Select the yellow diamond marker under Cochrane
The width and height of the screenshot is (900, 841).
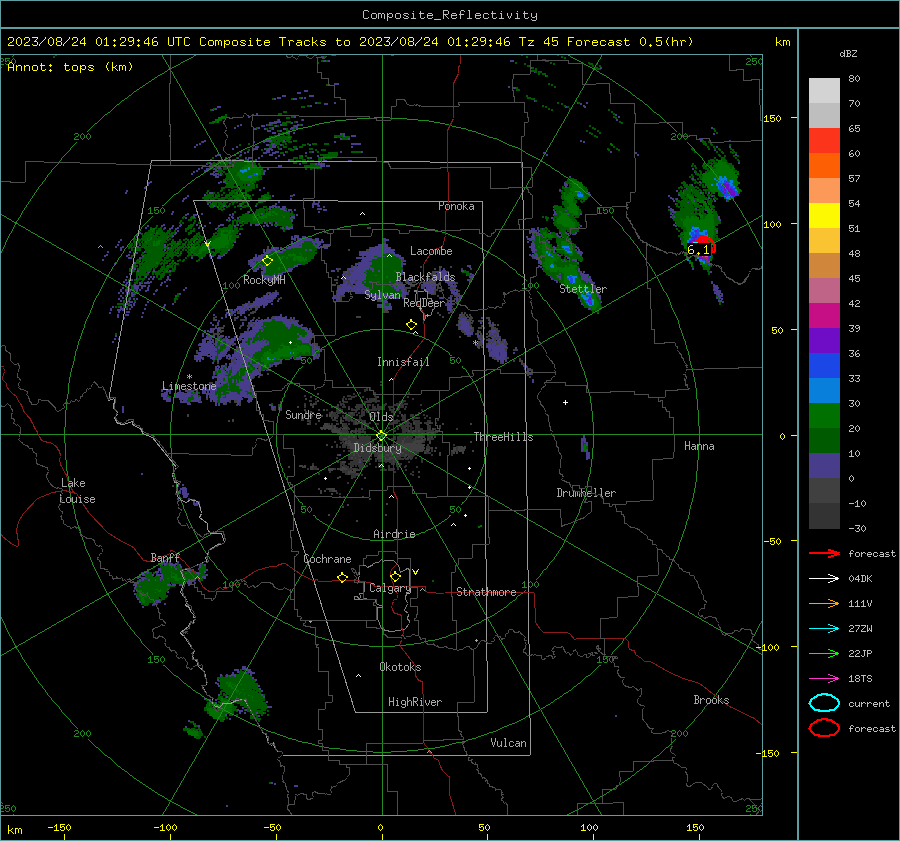(x=342, y=578)
